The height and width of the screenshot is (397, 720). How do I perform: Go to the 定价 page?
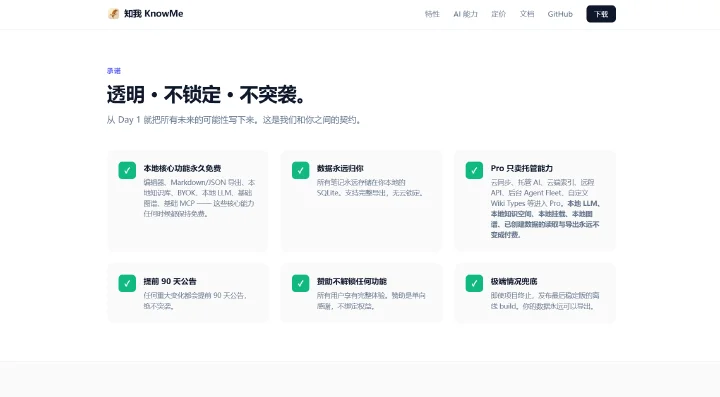pos(499,14)
